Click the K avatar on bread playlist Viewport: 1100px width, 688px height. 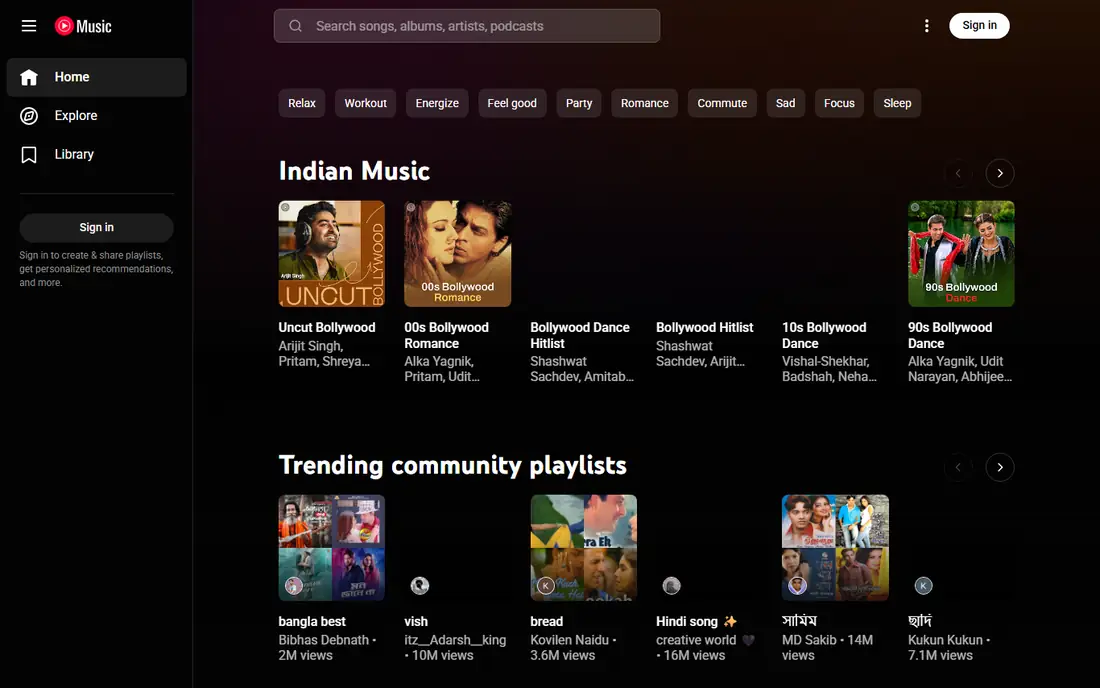(x=546, y=585)
